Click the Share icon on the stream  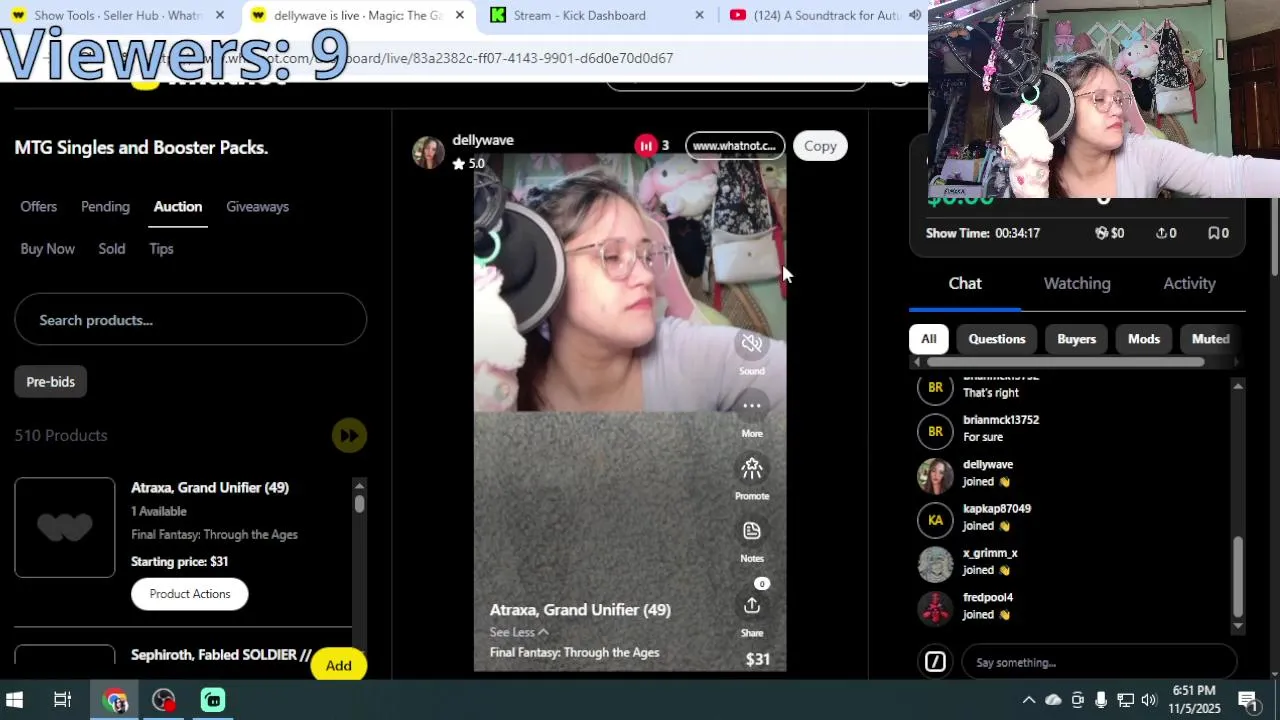[752, 606]
